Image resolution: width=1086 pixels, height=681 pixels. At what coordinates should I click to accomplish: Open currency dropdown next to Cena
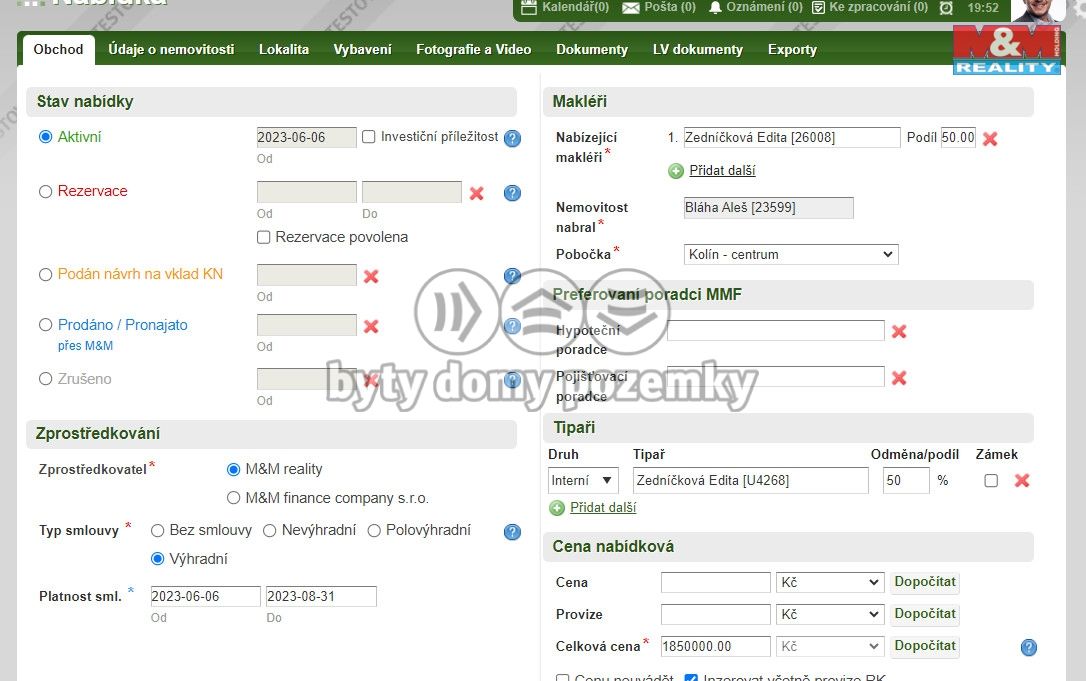(829, 582)
